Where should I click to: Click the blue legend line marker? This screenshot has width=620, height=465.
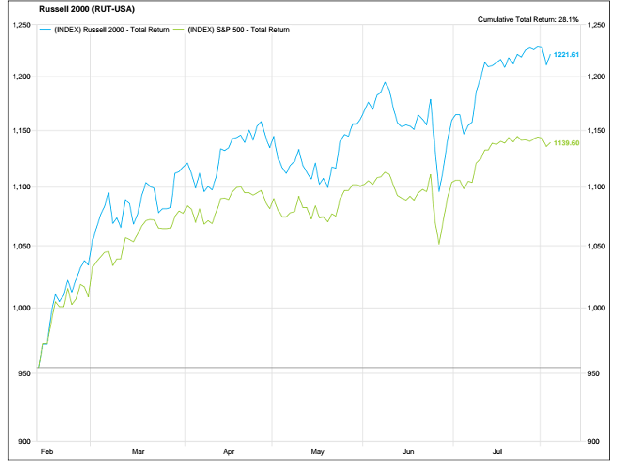click(45, 30)
